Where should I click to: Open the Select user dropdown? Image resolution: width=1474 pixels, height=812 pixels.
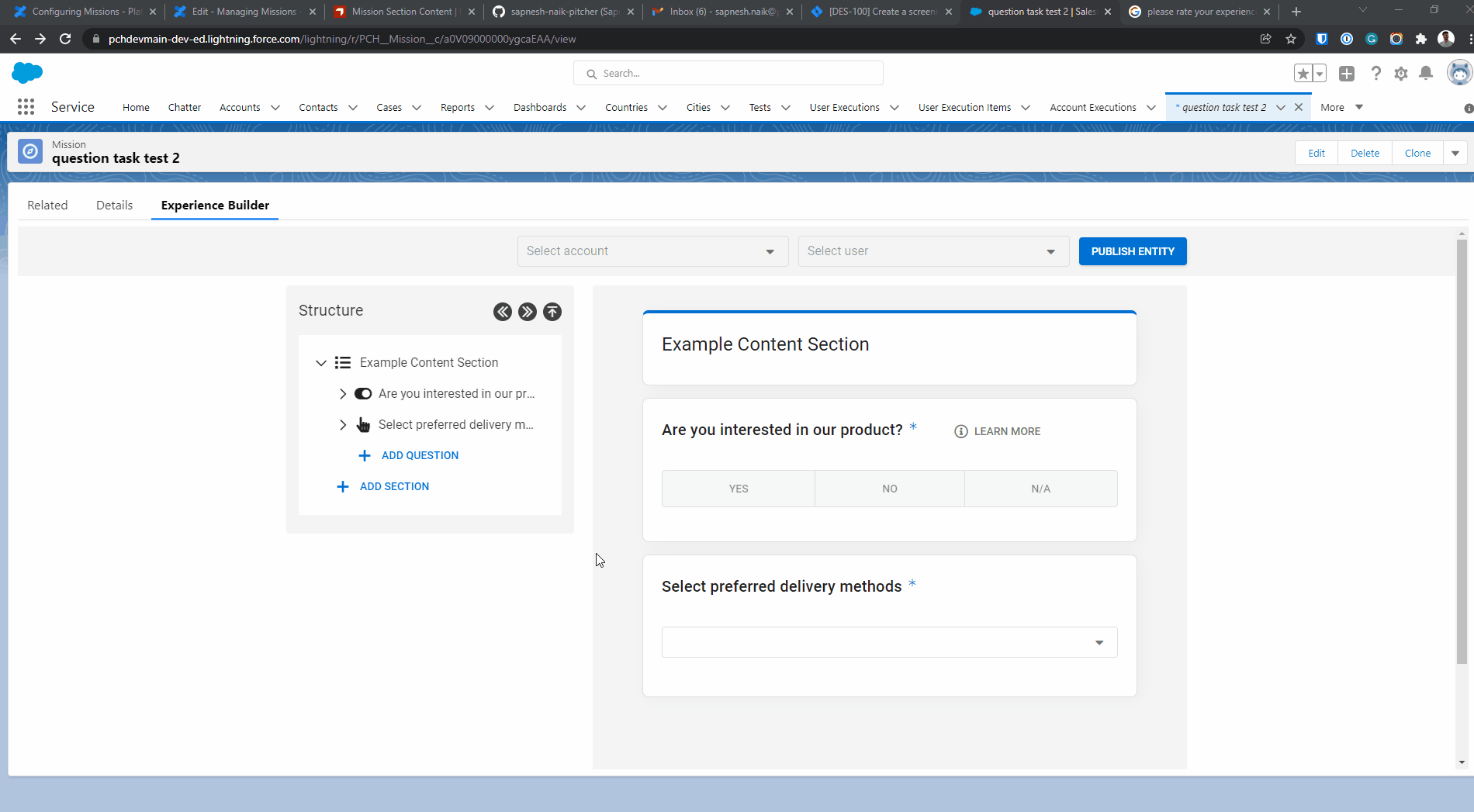coord(933,251)
